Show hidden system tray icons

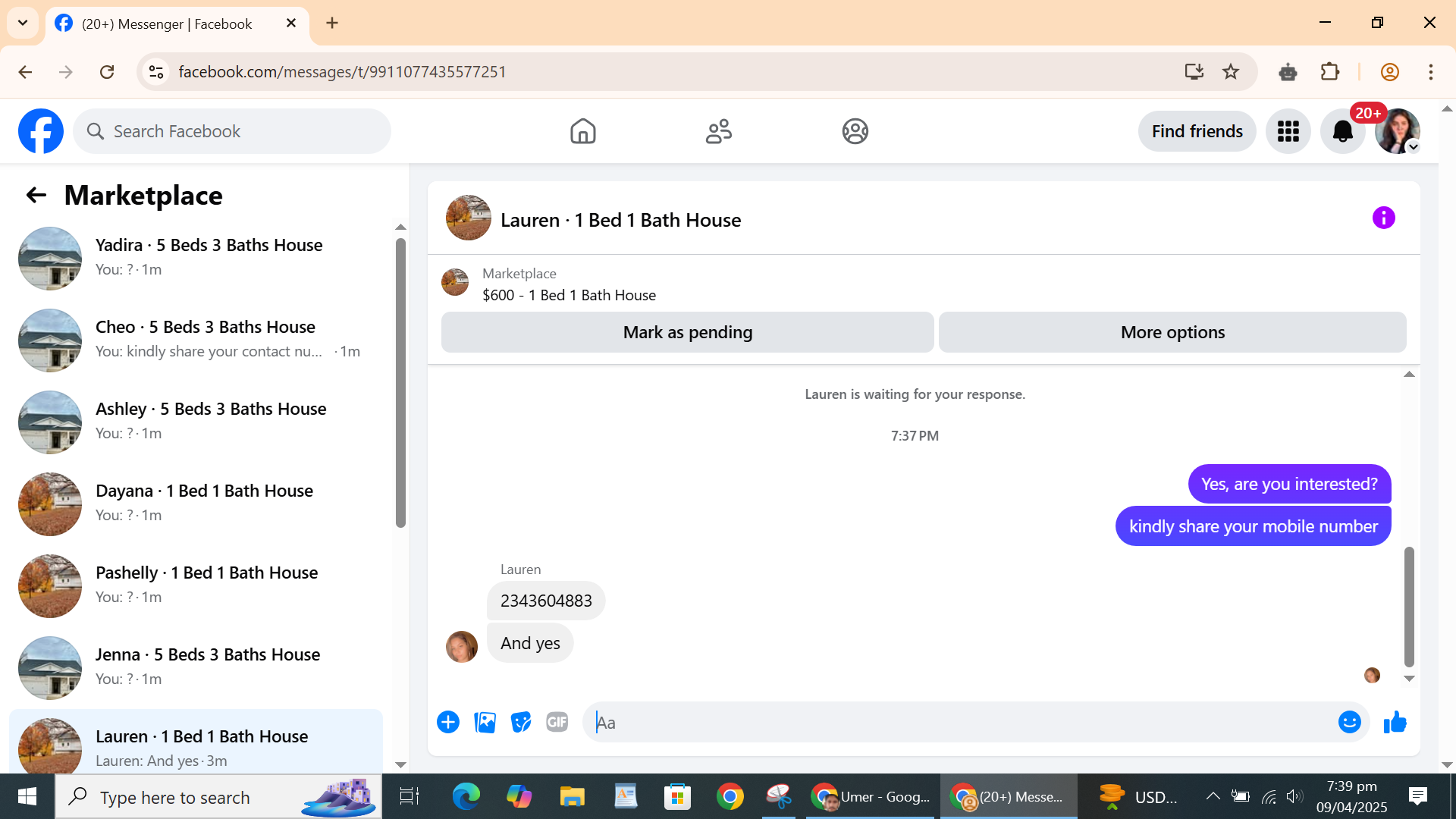[1213, 796]
